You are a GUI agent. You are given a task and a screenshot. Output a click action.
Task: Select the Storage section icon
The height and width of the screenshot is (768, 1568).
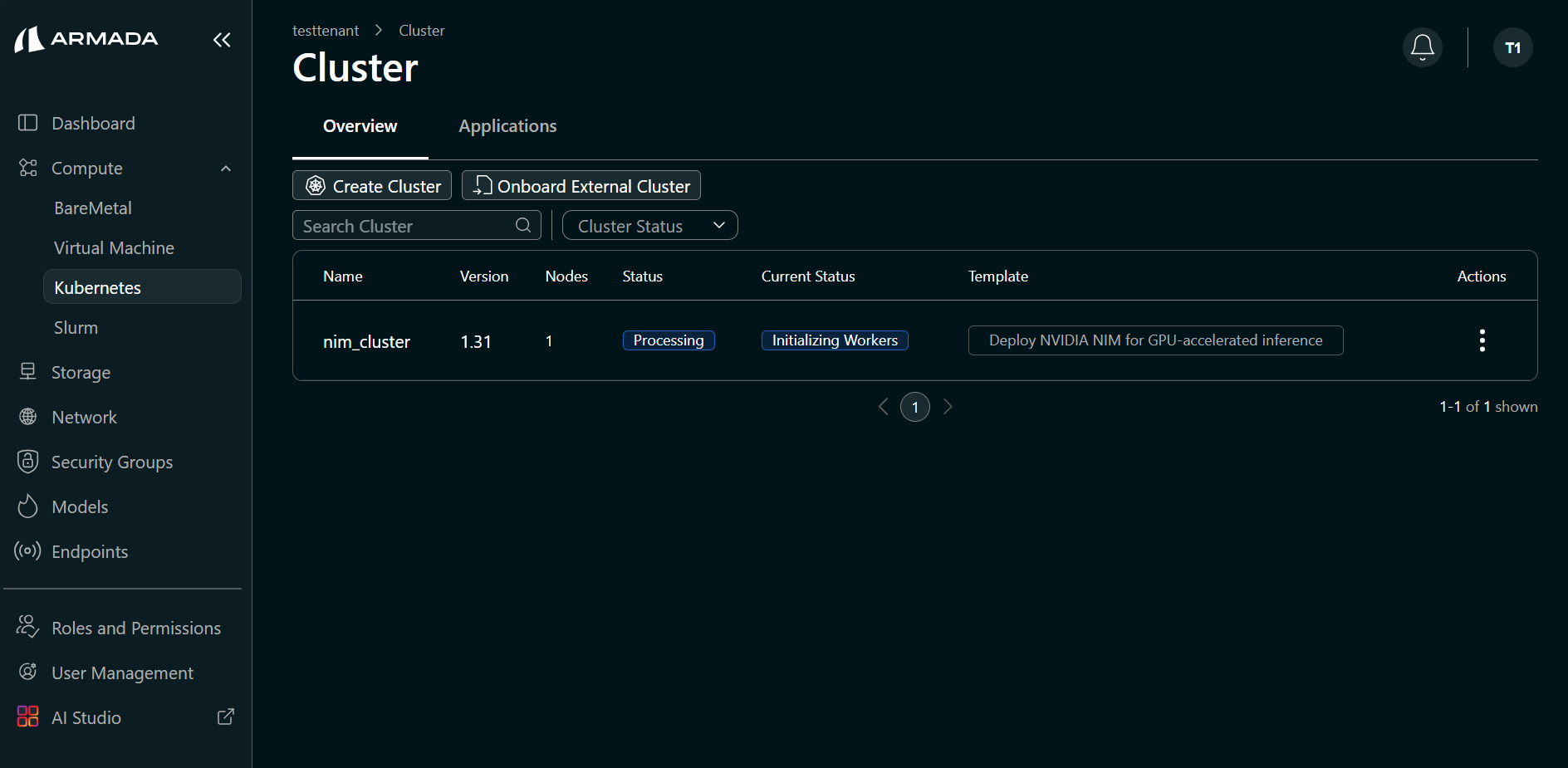click(x=27, y=371)
